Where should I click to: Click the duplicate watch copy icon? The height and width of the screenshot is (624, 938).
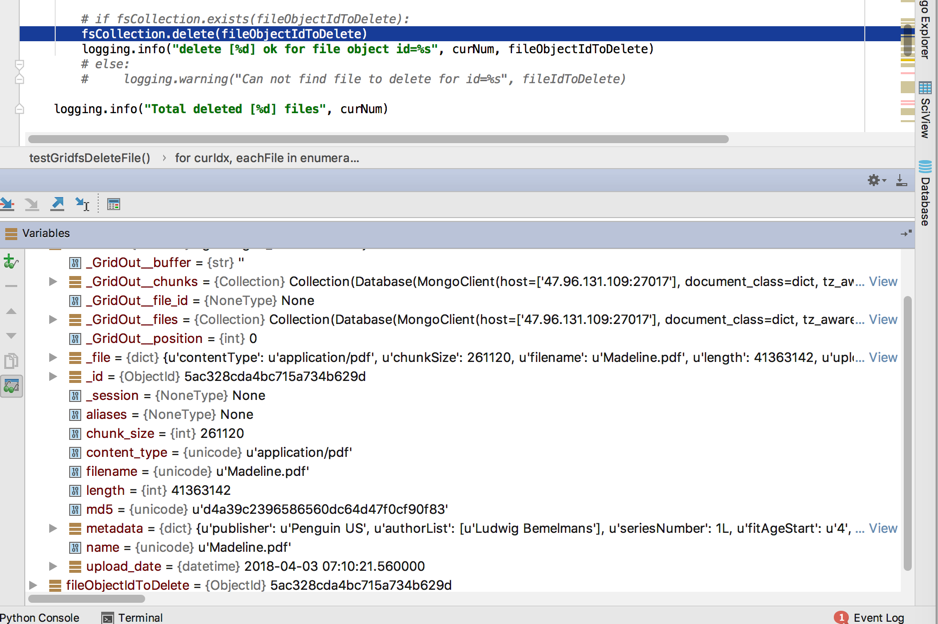click(11, 361)
